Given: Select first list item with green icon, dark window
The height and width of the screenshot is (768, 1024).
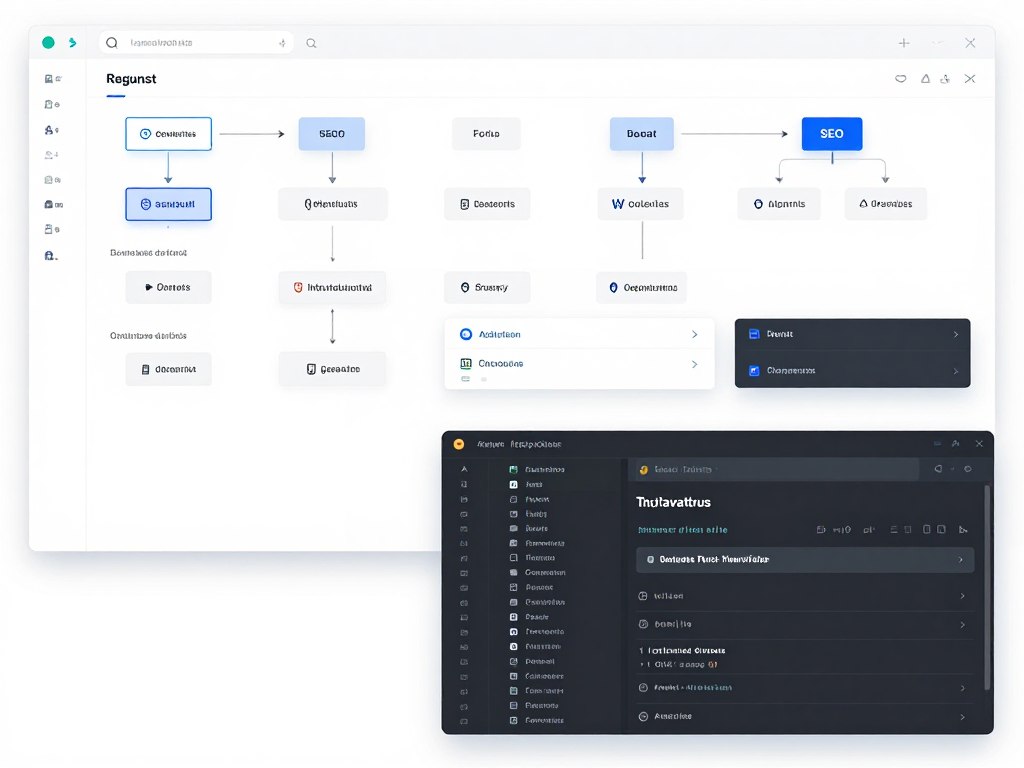Looking at the screenshot, I should 537,470.
